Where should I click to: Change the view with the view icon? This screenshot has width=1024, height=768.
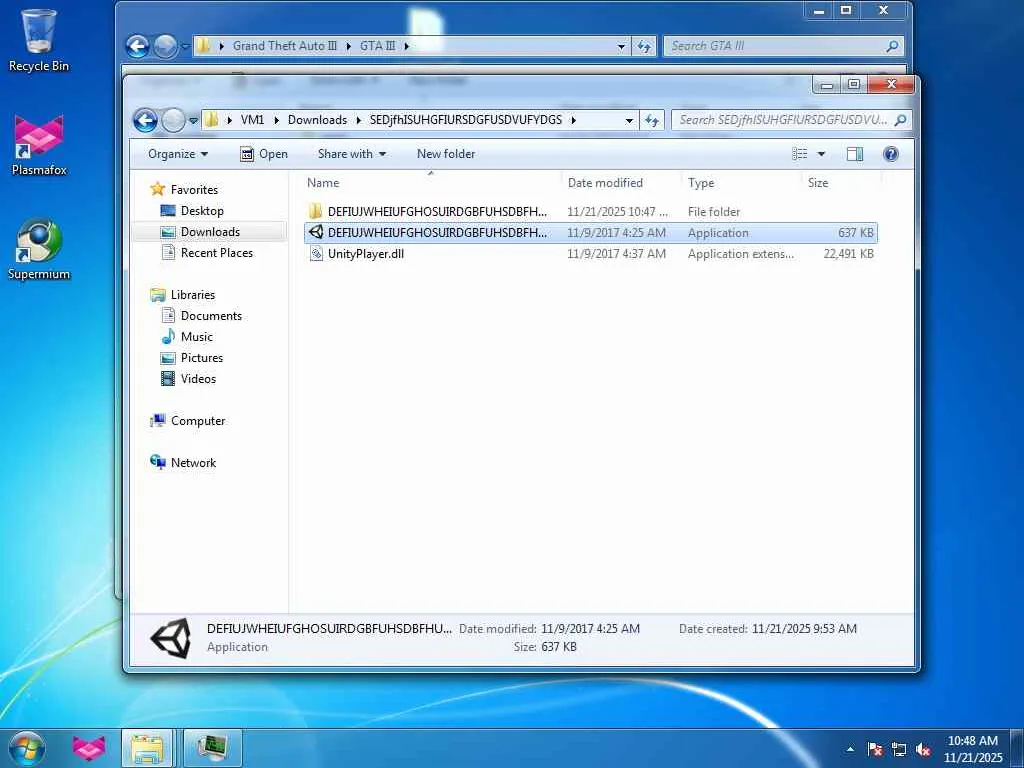(800, 154)
